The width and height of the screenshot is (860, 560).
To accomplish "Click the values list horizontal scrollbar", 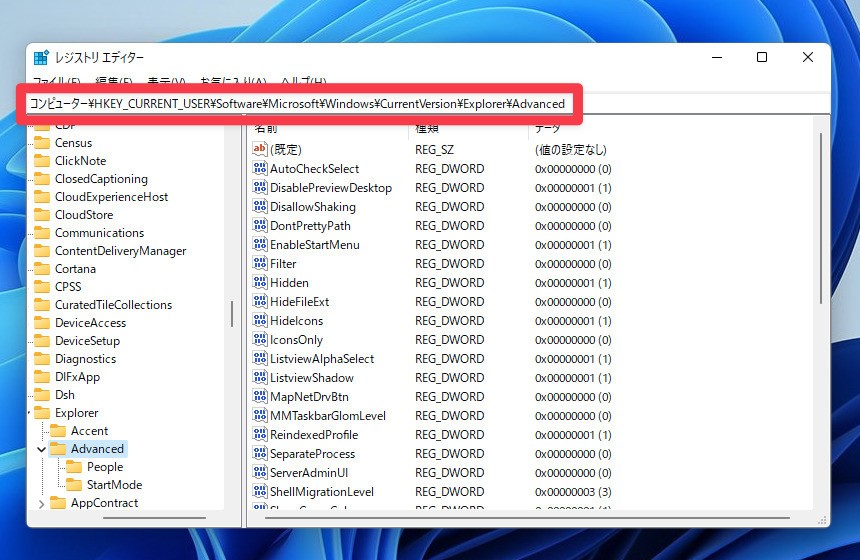I will (527, 517).
